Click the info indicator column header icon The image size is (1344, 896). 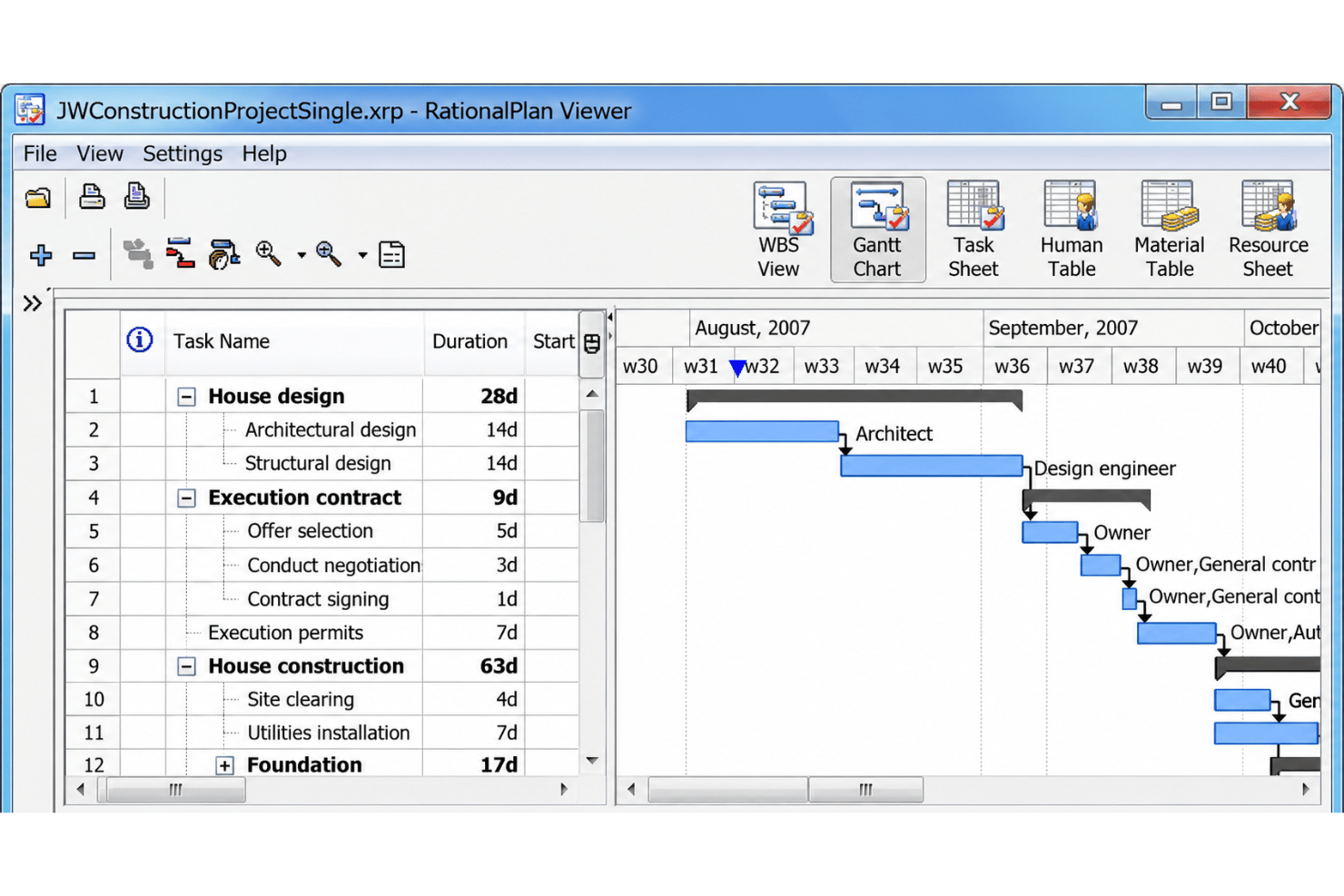[140, 340]
